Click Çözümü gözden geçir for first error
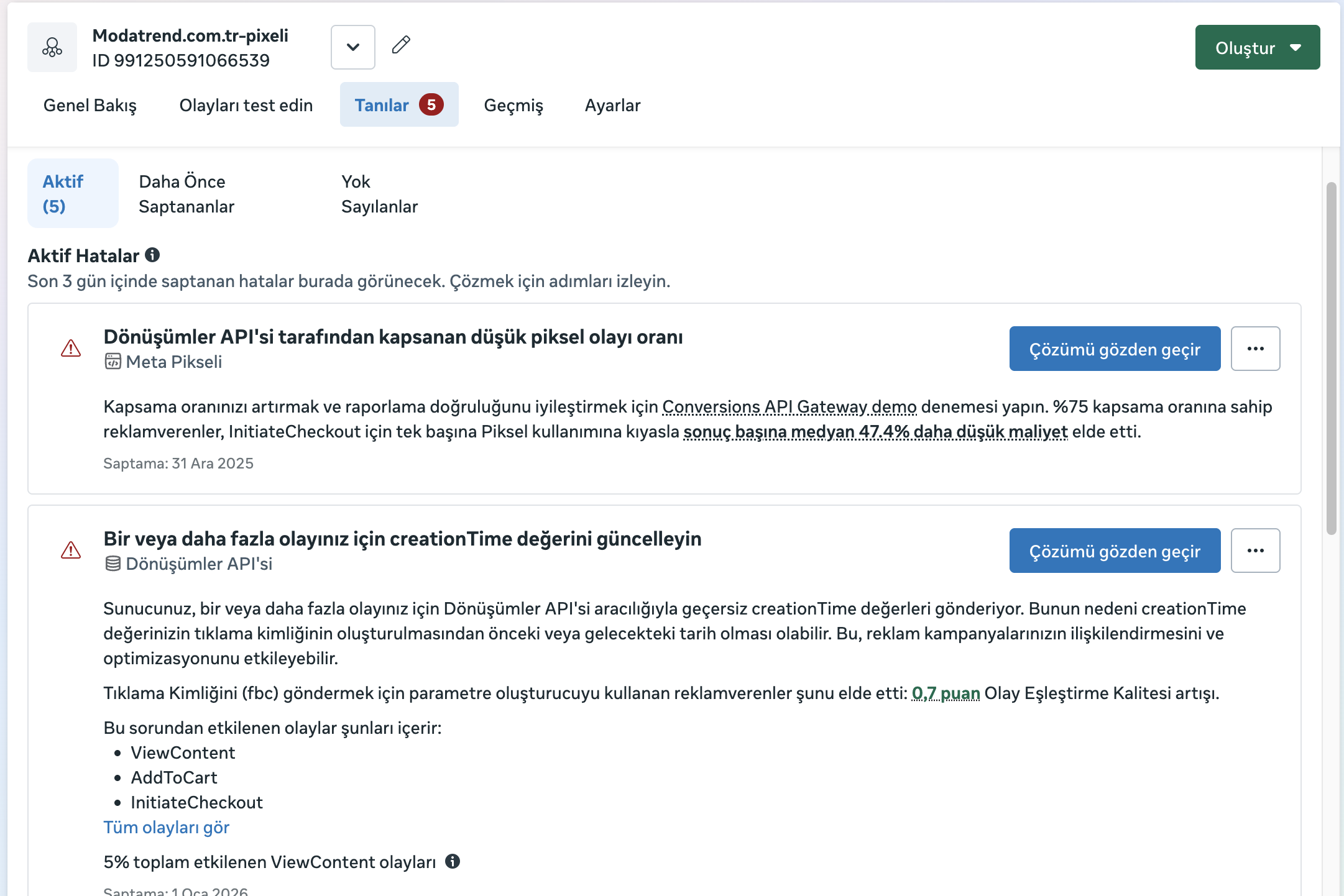Screen dimensions: 1344x896 tap(1115, 349)
